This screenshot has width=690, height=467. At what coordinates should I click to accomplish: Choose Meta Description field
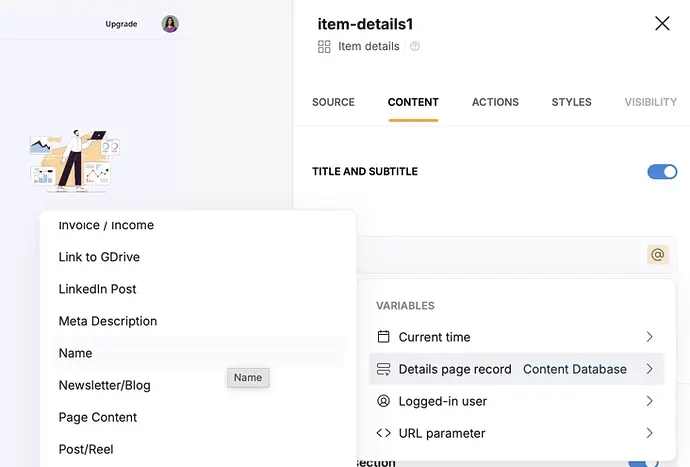click(x=108, y=321)
